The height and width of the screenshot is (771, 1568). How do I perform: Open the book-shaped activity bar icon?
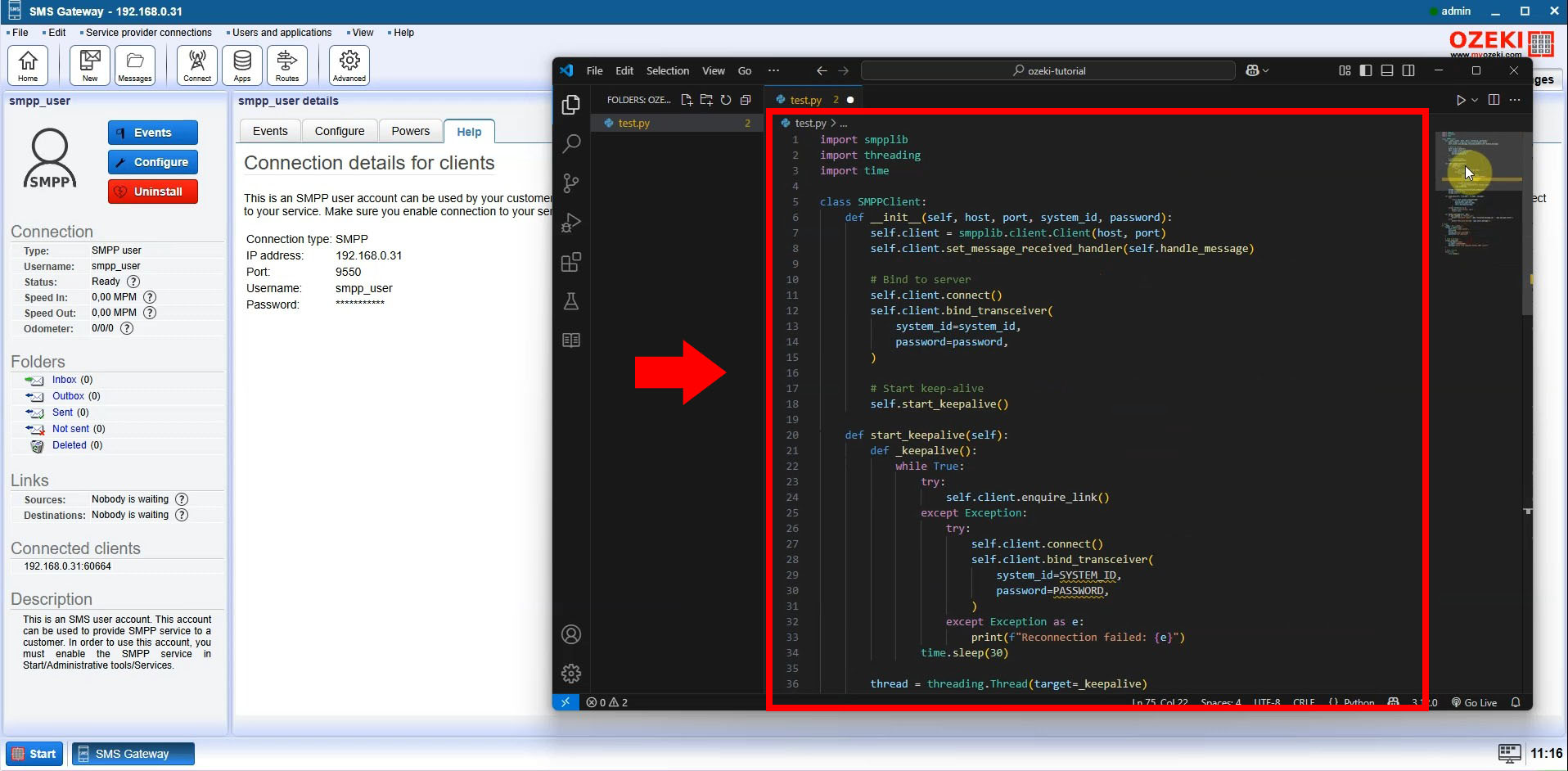[571, 340]
